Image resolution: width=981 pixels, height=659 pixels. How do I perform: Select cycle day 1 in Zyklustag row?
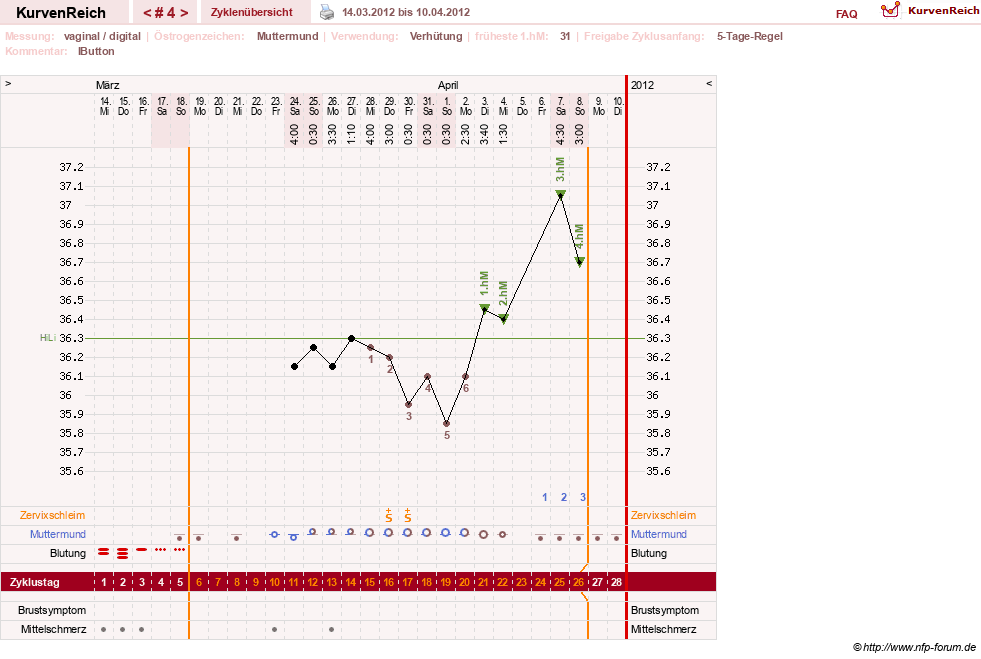pos(104,582)
